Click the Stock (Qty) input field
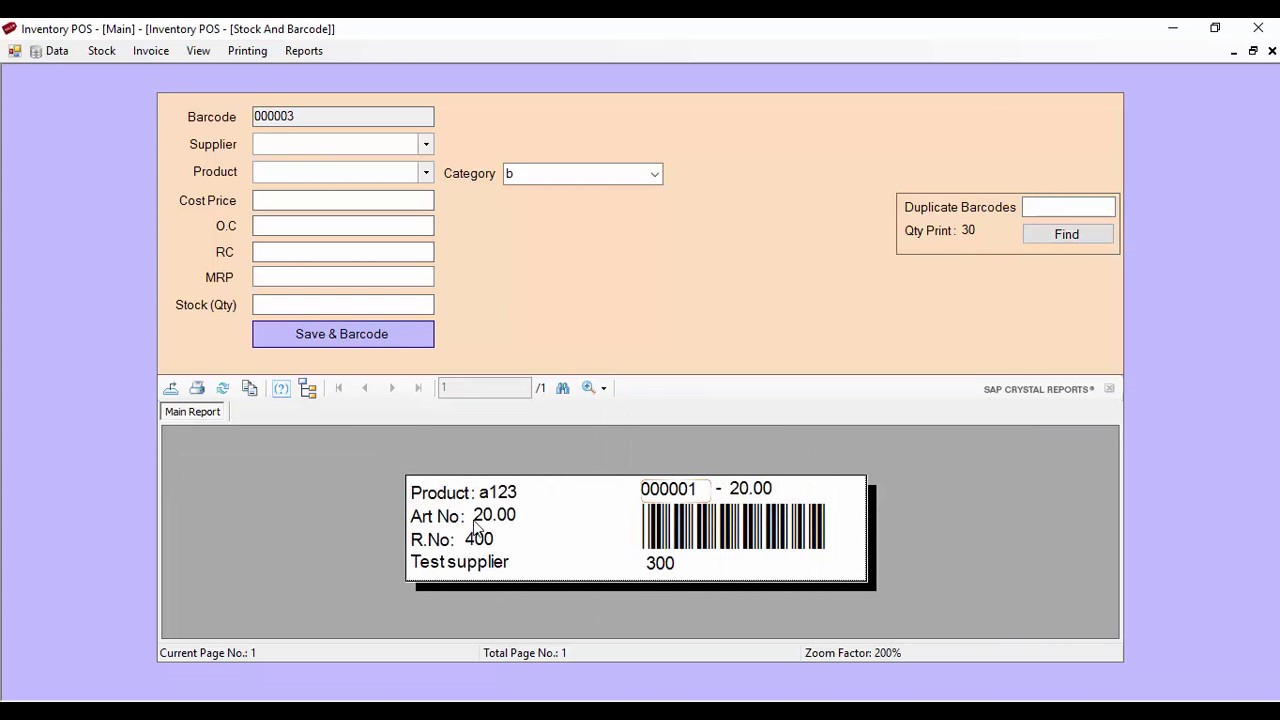 click(343, 305)
